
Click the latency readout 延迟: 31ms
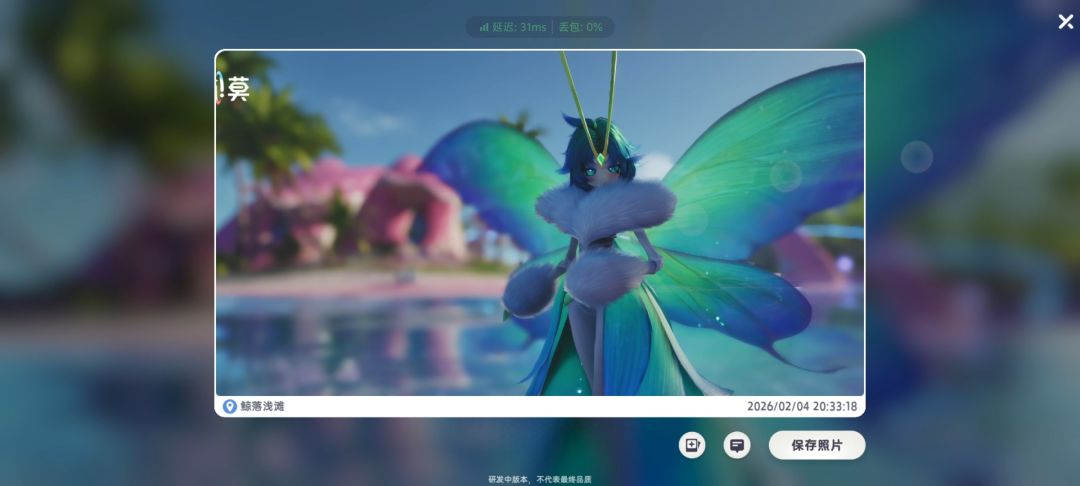point(519,27)
